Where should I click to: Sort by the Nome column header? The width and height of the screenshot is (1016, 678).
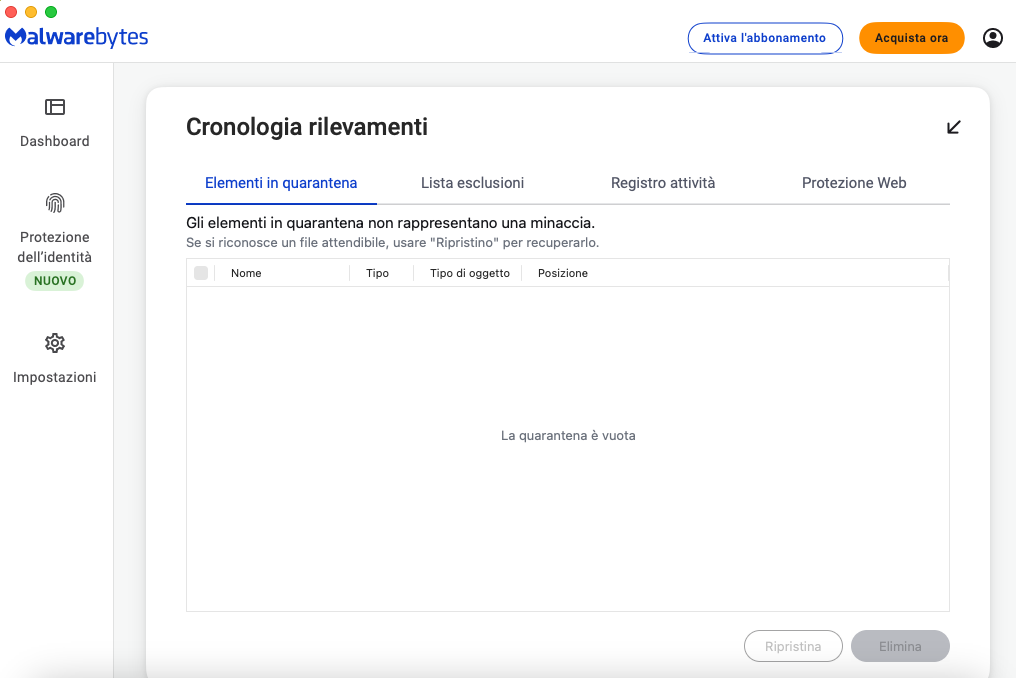click(x=246, y=273)
